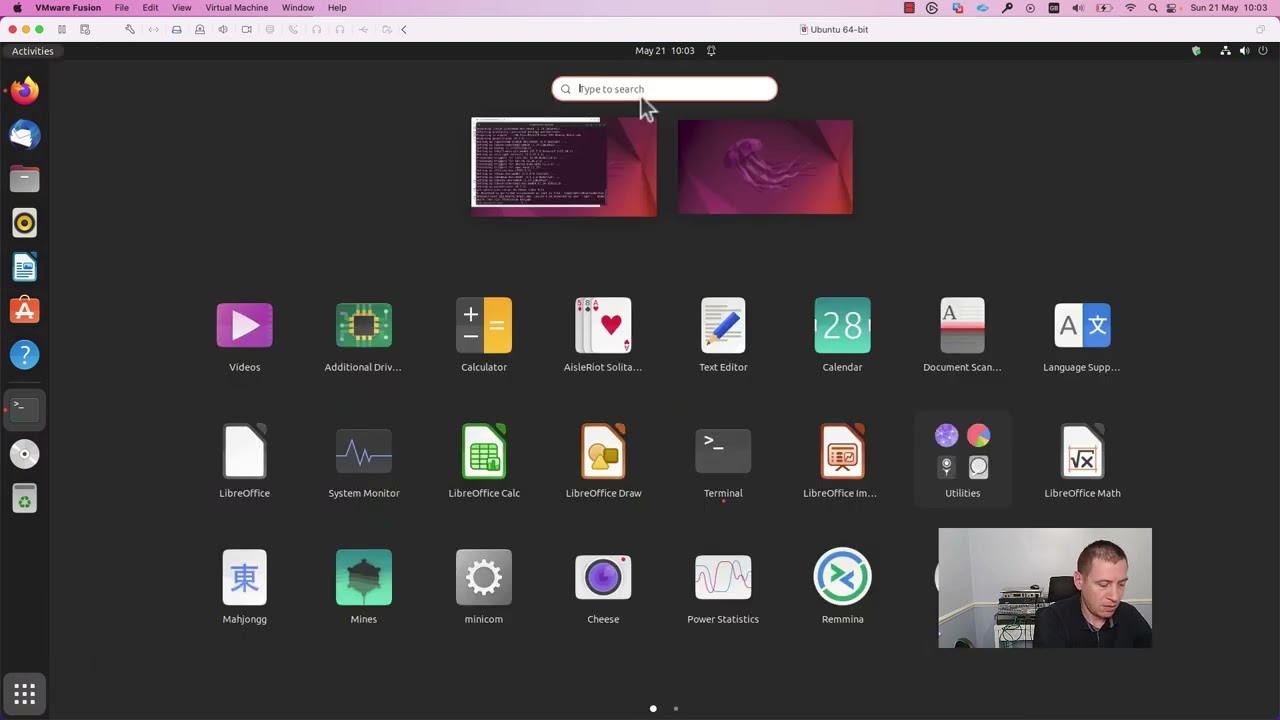The width and height of the screenshot is (1280, 720).
Task: Open Files manager in the dock
Action: 25,179
